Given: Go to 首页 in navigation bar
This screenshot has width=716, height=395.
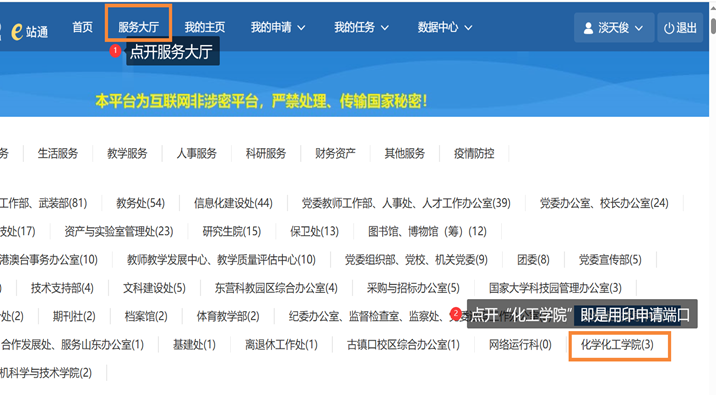Looking at the screenshot, I should click(83, 27).
